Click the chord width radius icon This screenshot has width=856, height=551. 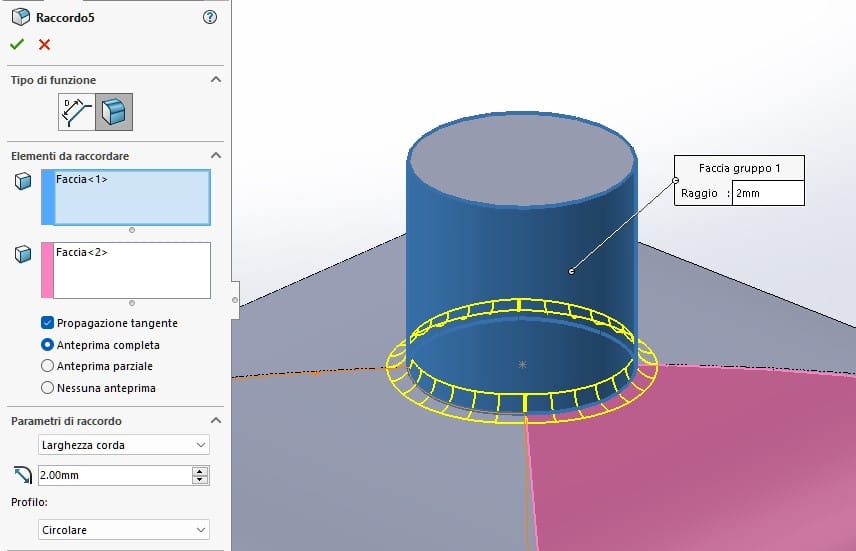pos(22,475)
